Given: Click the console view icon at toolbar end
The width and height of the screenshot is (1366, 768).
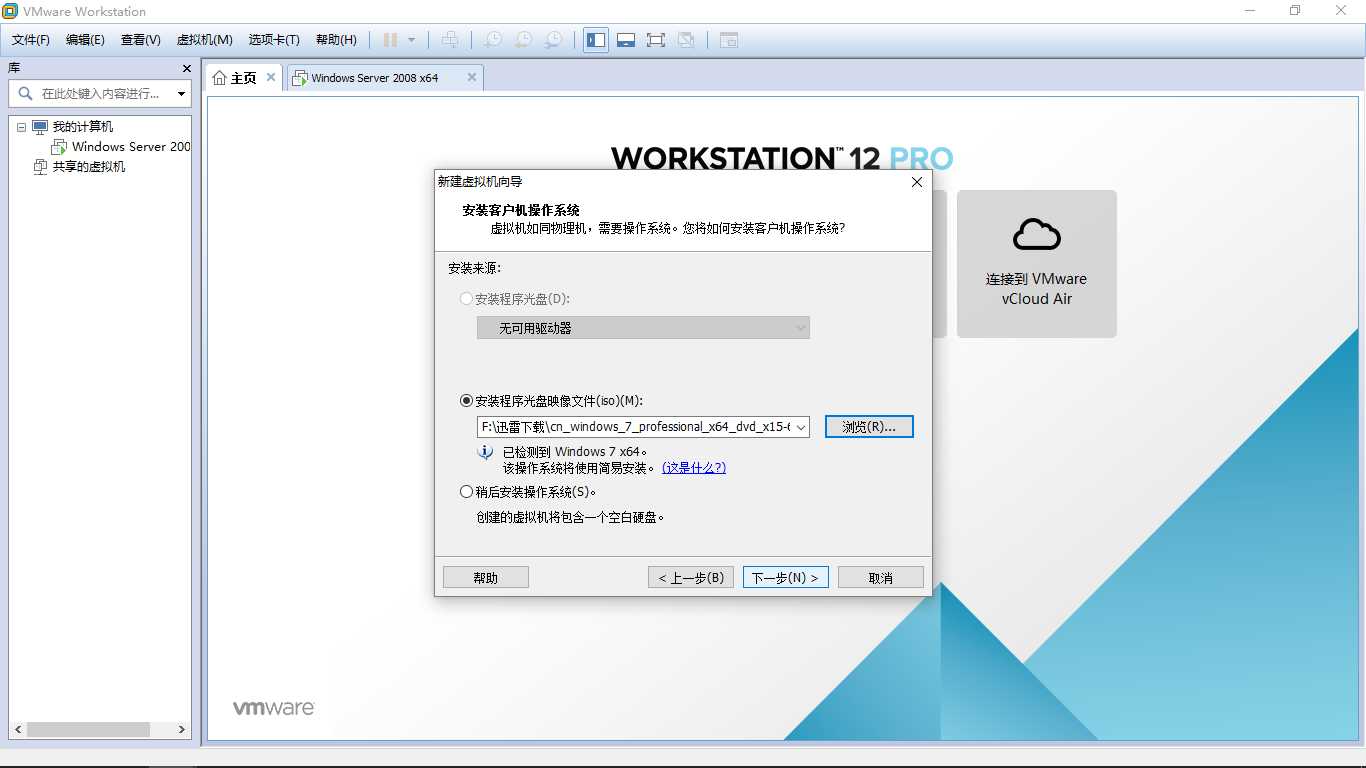Looking at the screenshot, I should pyautogui.click(x=729, y=40).
